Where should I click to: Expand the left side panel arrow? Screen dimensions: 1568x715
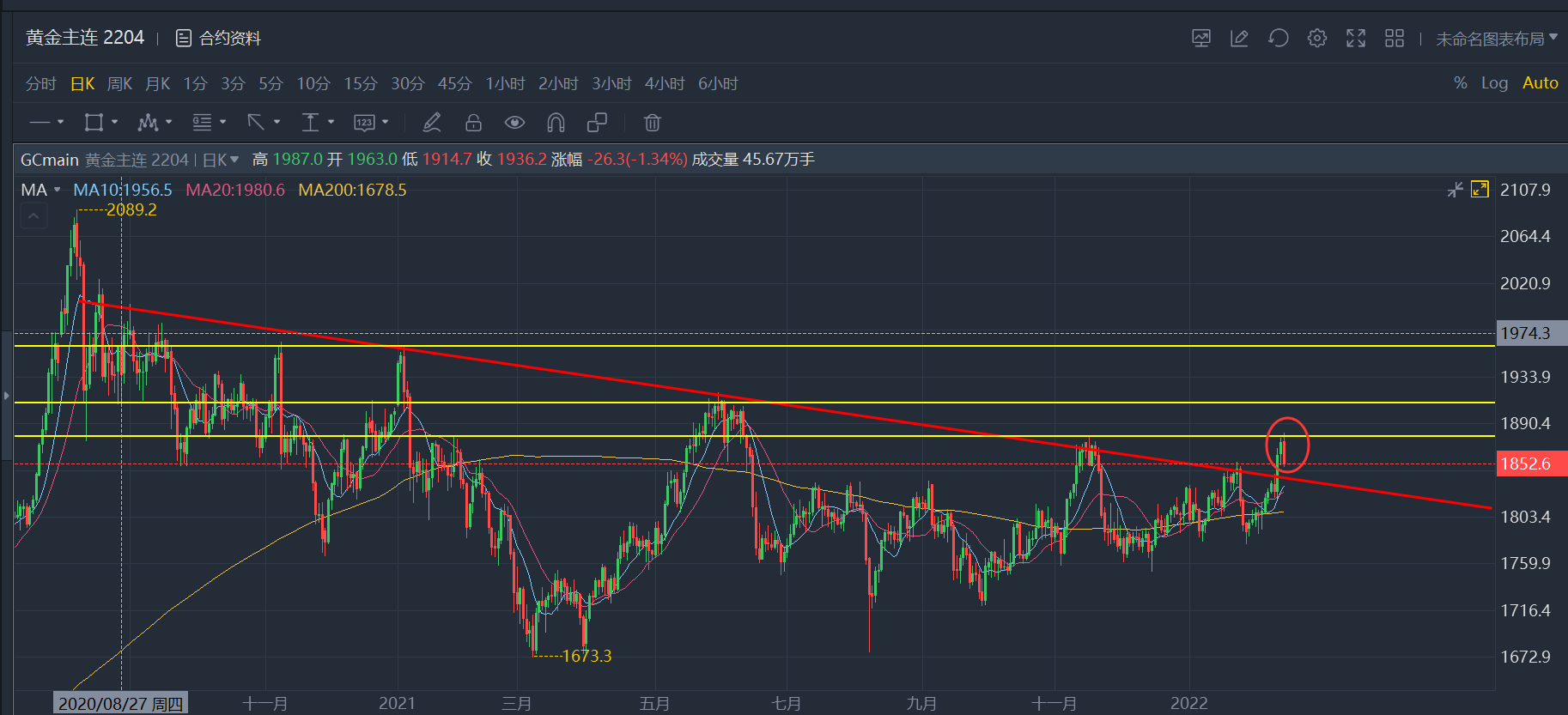(x=7, y=396)
